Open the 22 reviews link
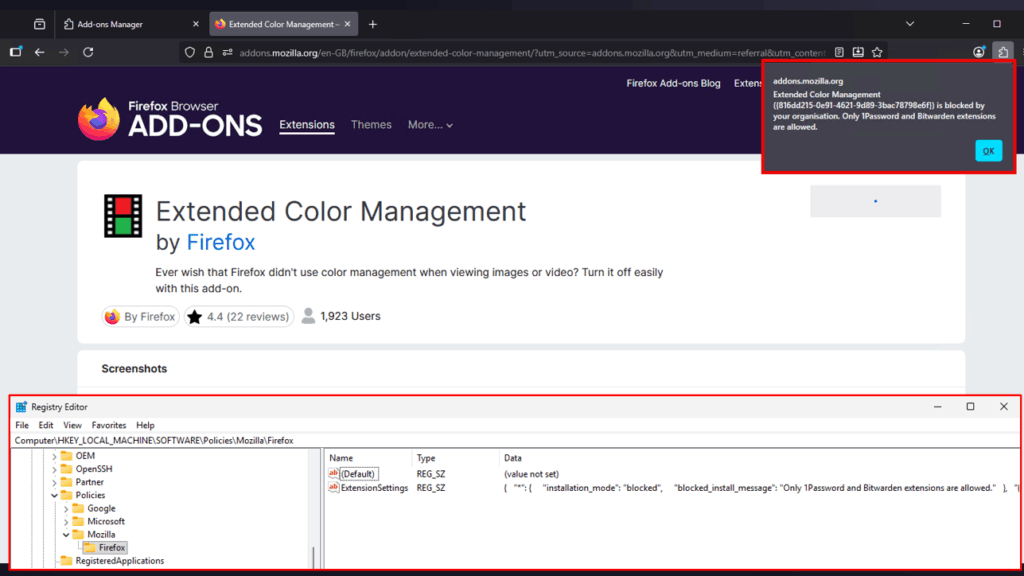 click(x=256, y=317)
